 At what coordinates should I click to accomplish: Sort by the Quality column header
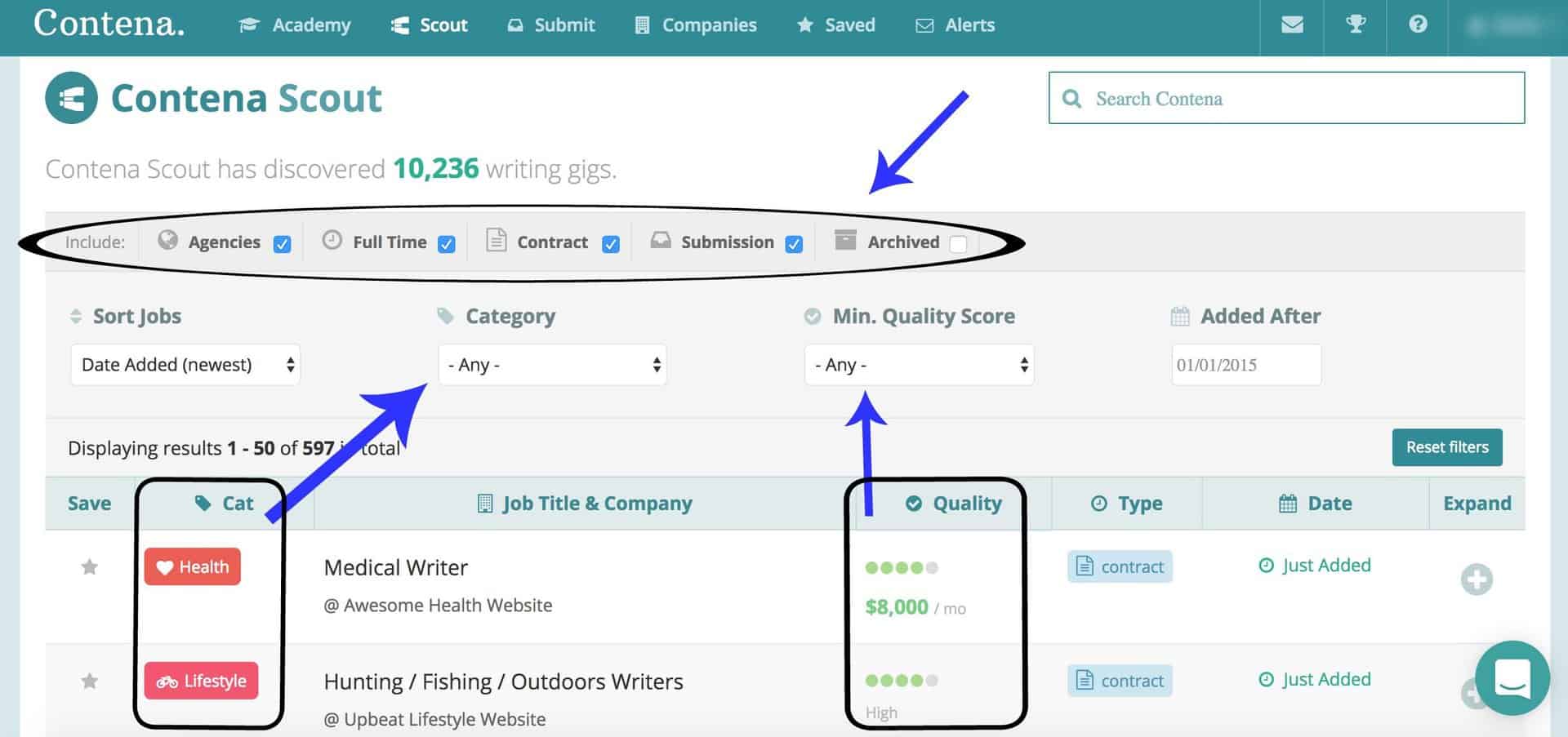(954, 504)
